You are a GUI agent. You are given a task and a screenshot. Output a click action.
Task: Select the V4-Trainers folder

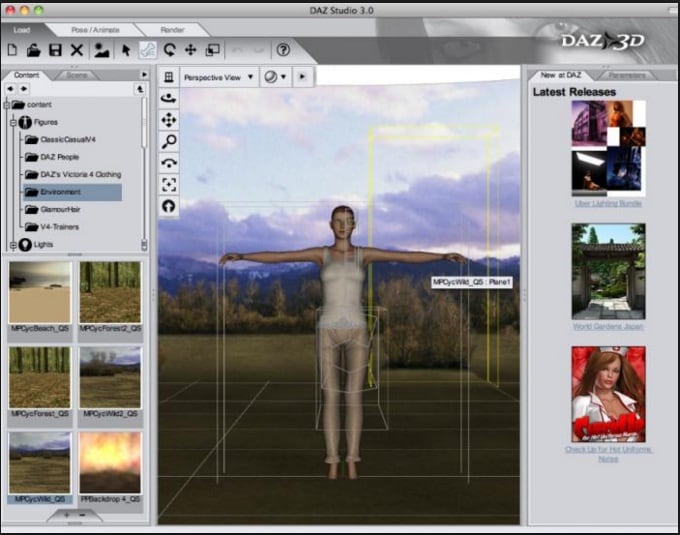coord(52,227)
